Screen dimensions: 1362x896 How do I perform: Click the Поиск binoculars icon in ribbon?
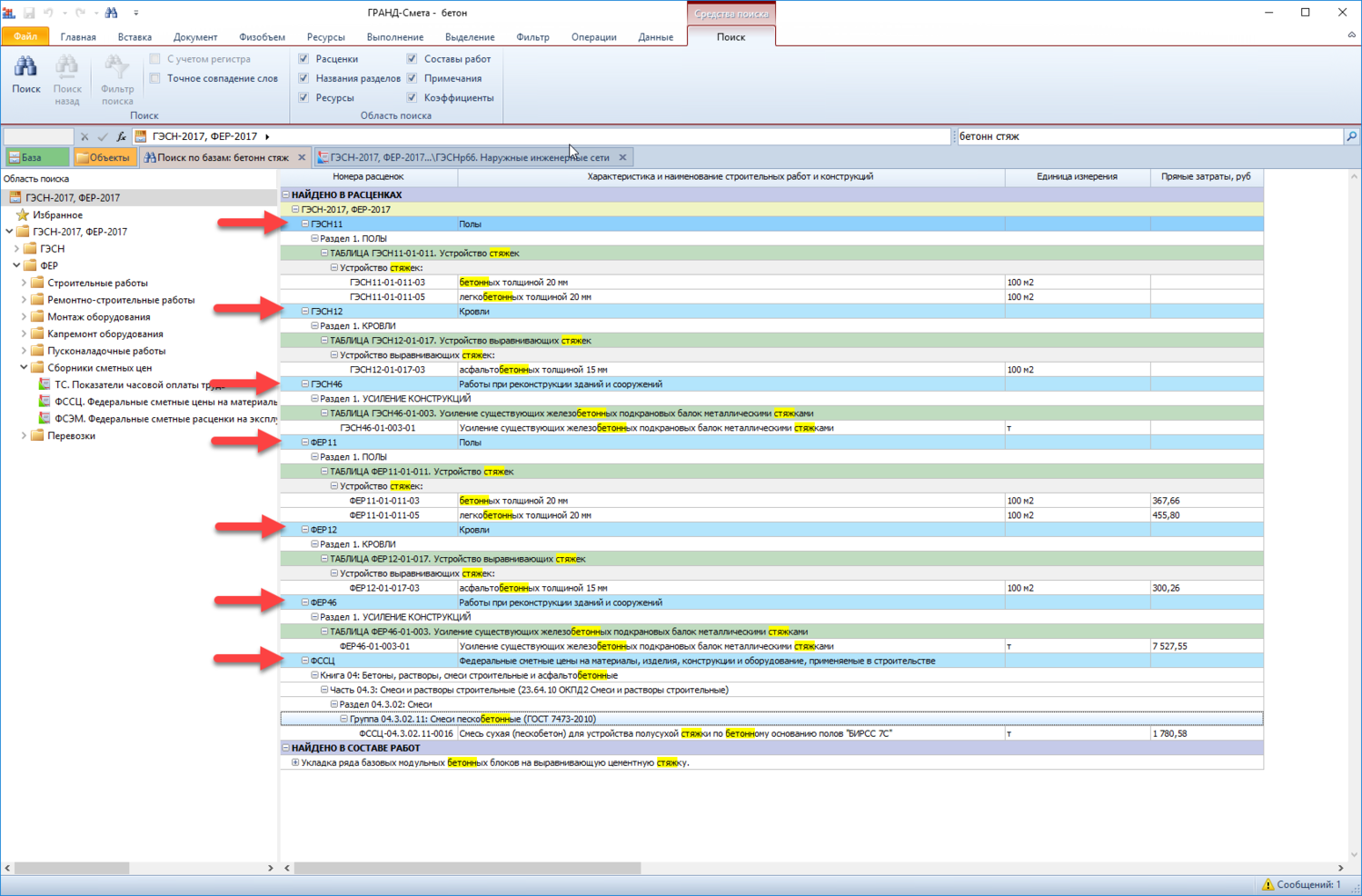[x=25, y=67]
